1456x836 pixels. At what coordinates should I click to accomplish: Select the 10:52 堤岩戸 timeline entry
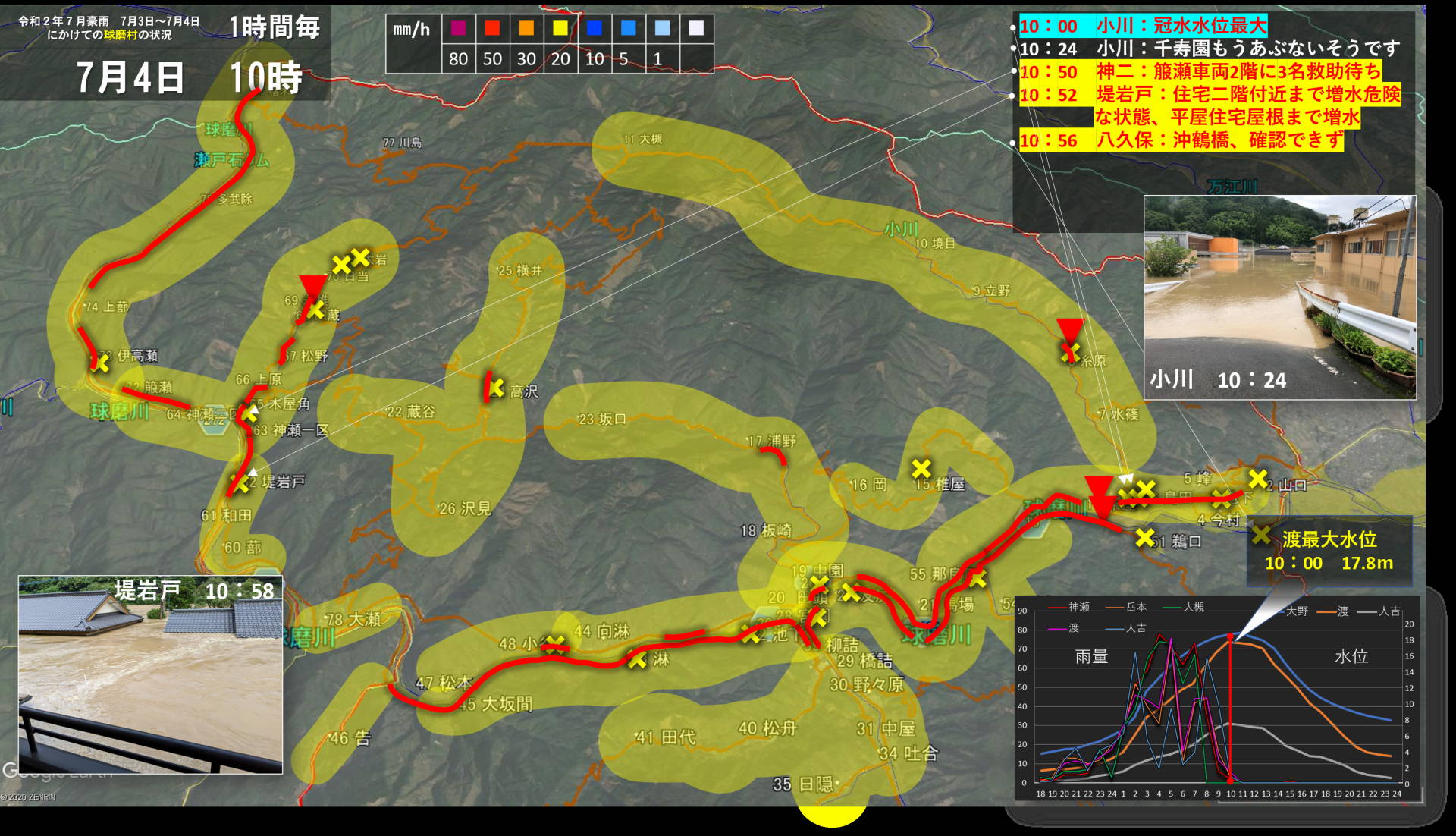[x=1210, y=105]
